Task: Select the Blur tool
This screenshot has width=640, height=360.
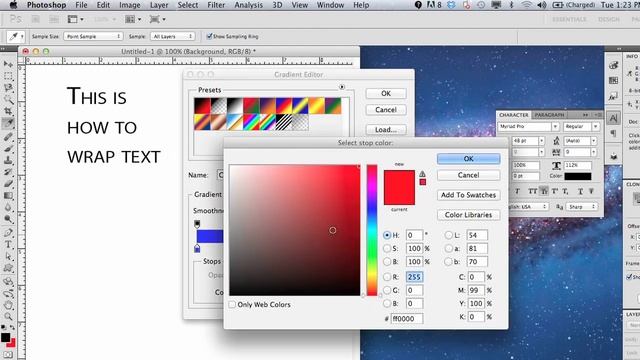Action: click(8, 207)
